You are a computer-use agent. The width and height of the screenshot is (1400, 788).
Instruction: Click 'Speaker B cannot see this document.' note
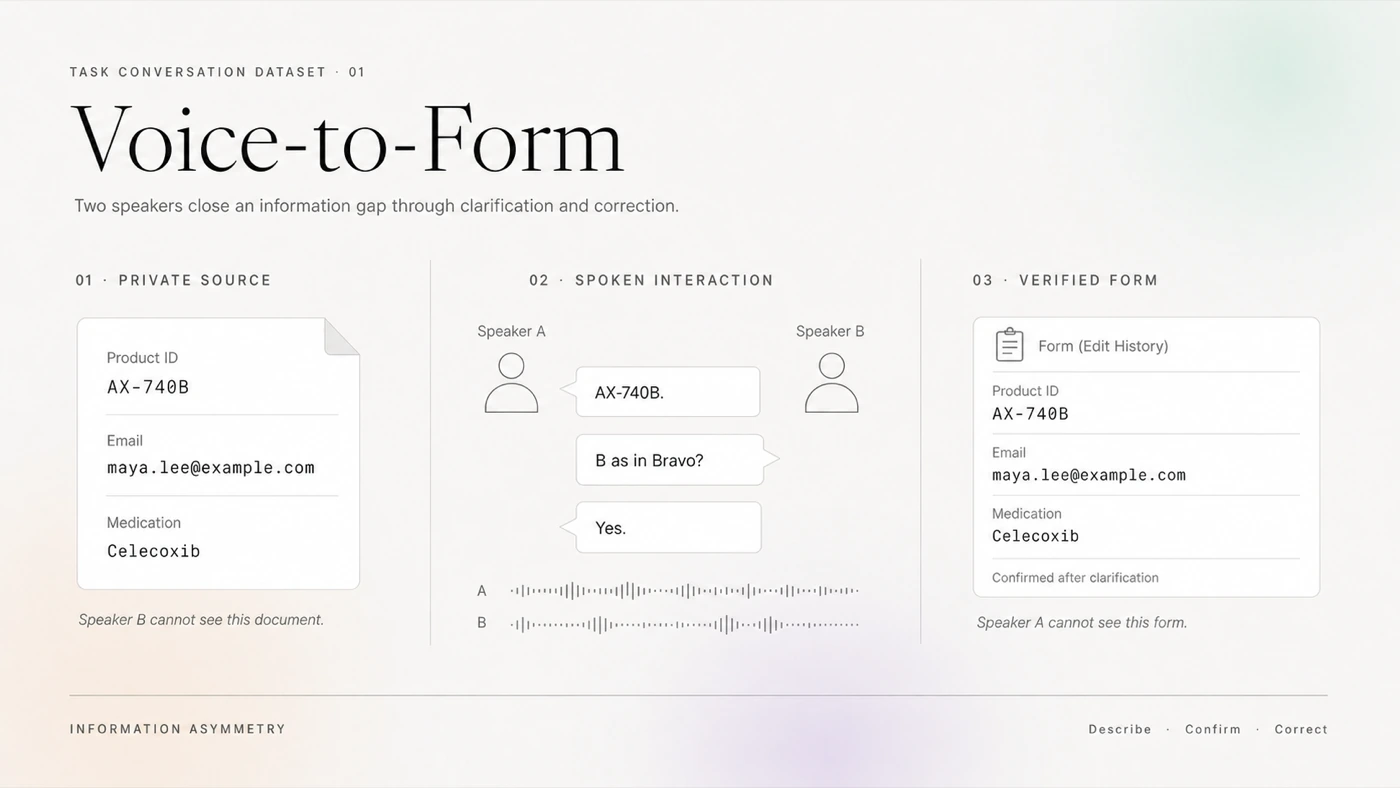(201, 620)
